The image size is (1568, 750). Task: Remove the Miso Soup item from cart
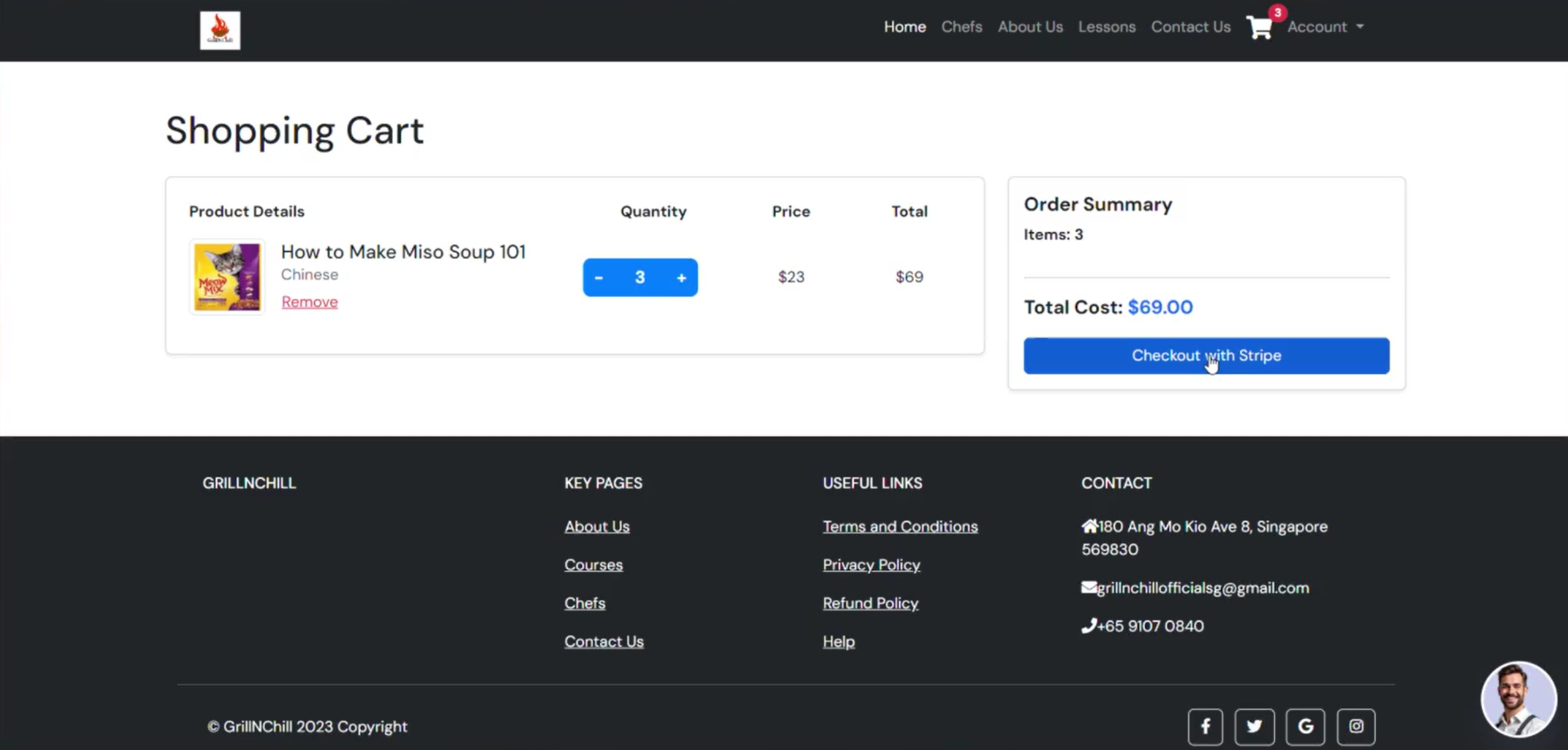pos(309,301)
